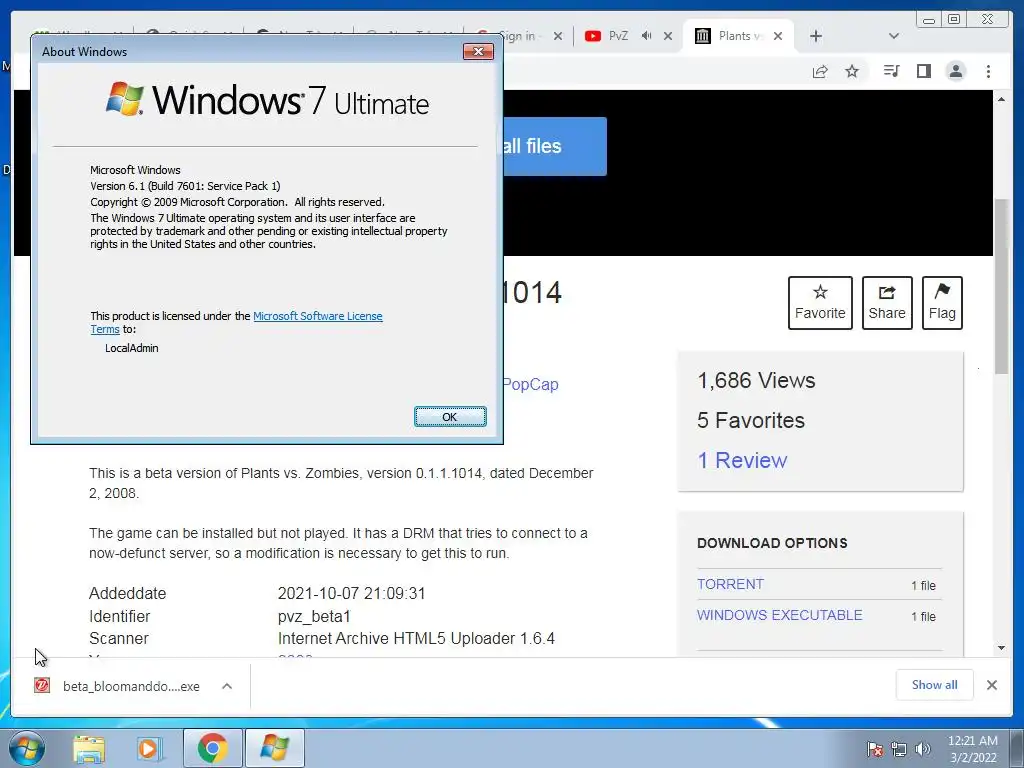Viewport: 1024px width, 768px height.
Task: Bookmark this page with the star icon
Action: click(852, 71)
